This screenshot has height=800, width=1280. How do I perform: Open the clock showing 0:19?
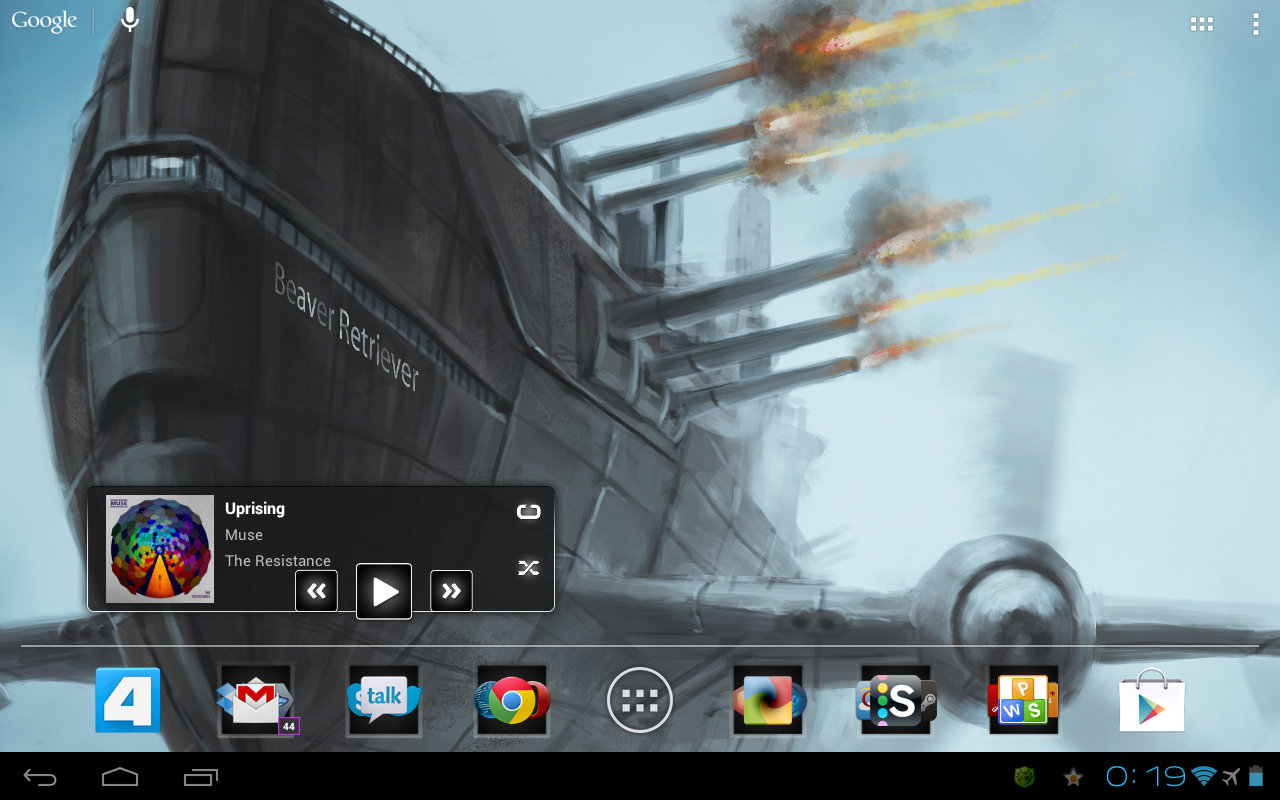pos(1146,776)
